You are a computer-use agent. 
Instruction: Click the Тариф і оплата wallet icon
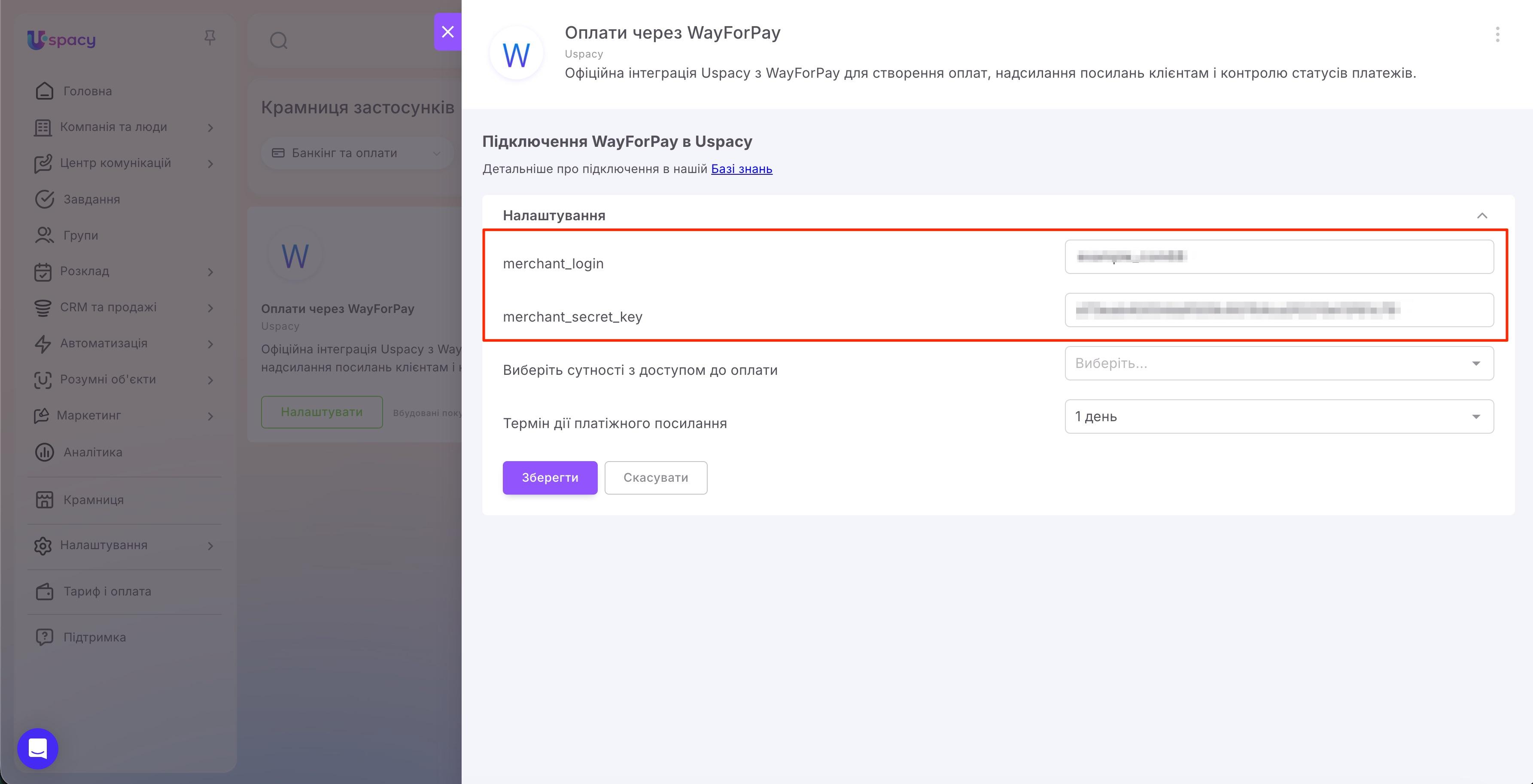pos(44,591)
